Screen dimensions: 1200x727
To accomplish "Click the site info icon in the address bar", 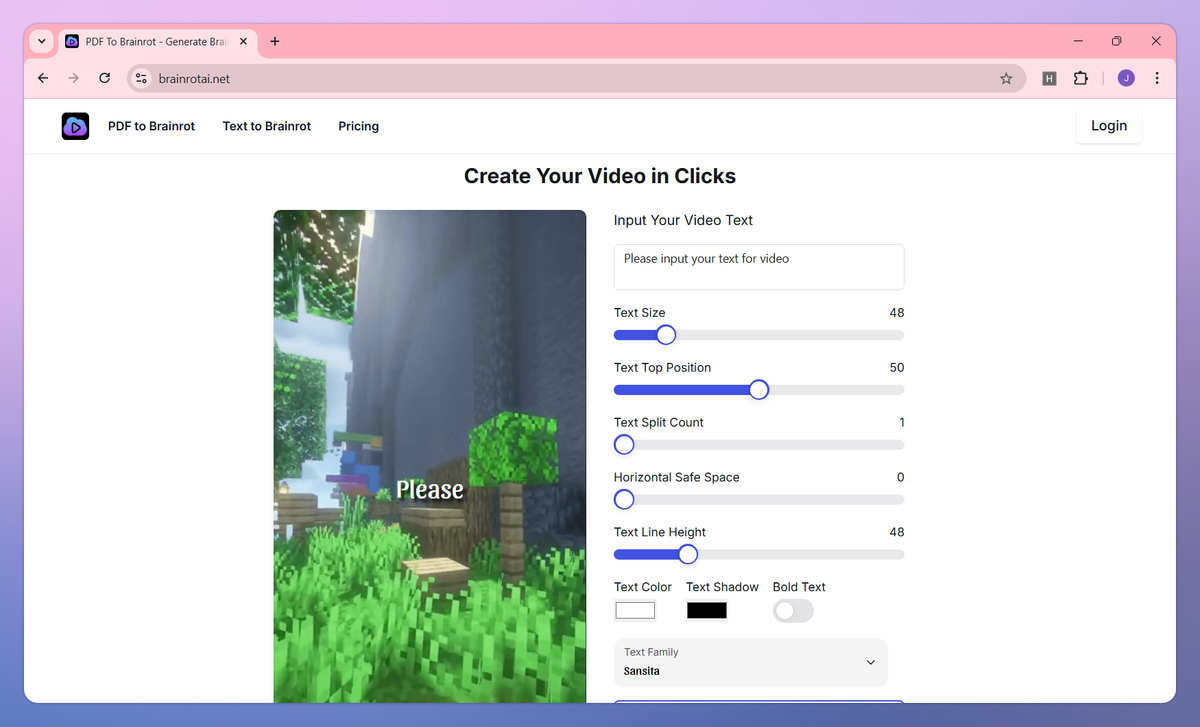I will click(140, 77).
